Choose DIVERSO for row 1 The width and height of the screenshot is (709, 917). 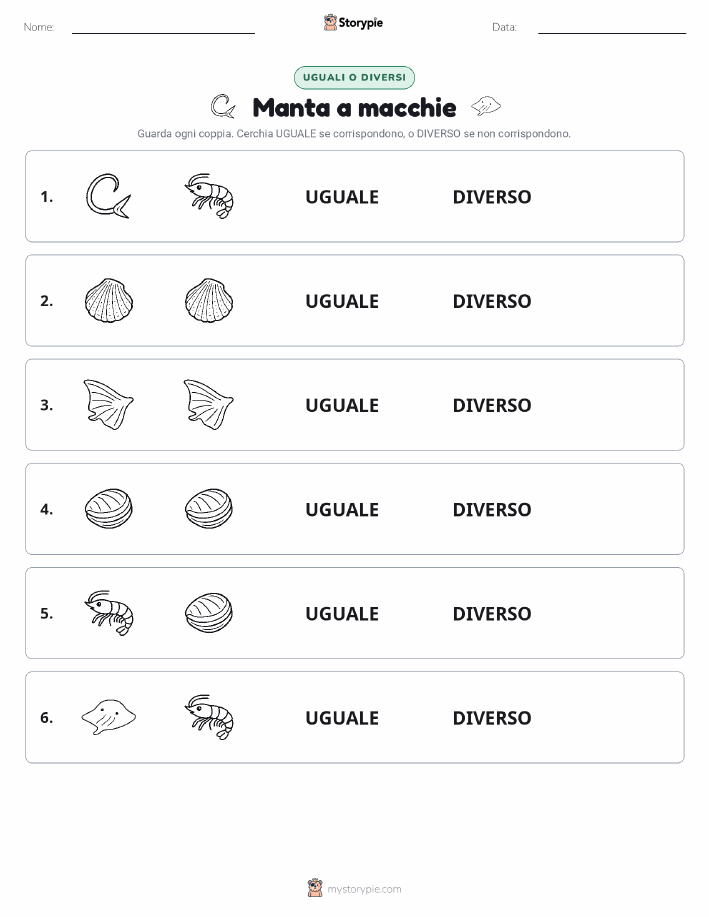[x=492, y=197]
